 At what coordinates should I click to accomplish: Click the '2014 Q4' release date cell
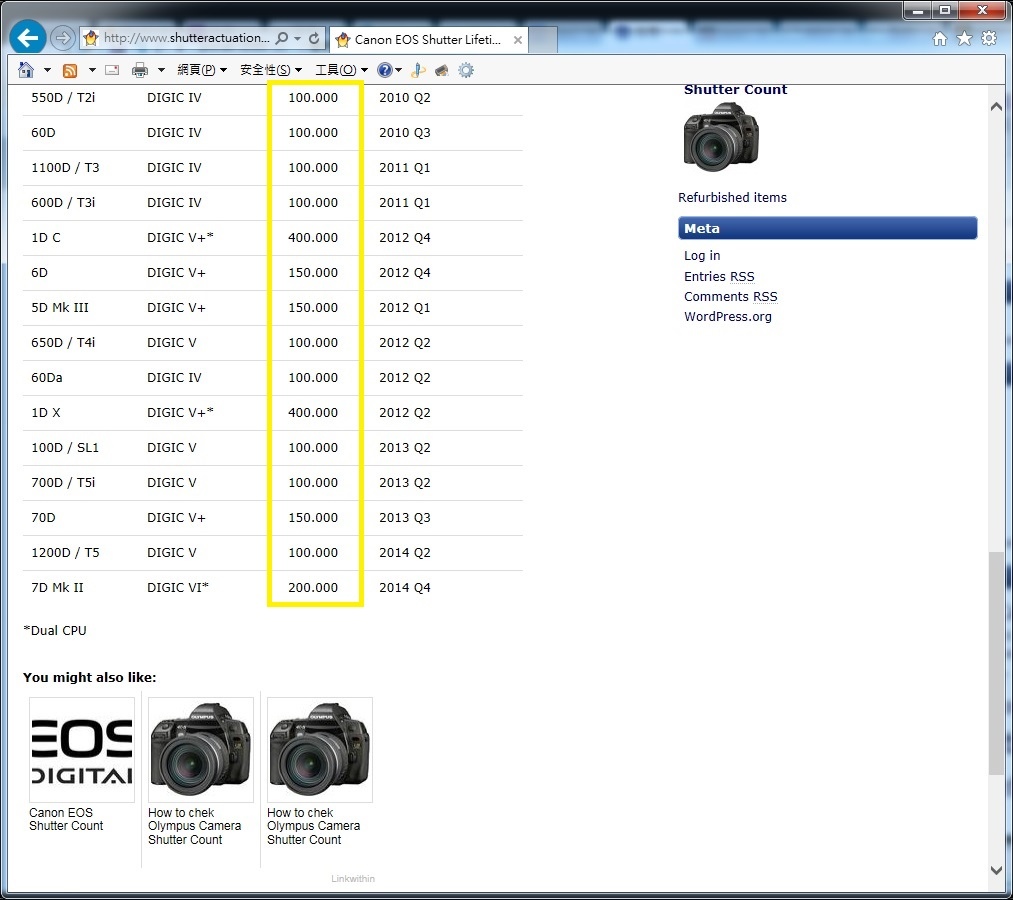point(404,587)
